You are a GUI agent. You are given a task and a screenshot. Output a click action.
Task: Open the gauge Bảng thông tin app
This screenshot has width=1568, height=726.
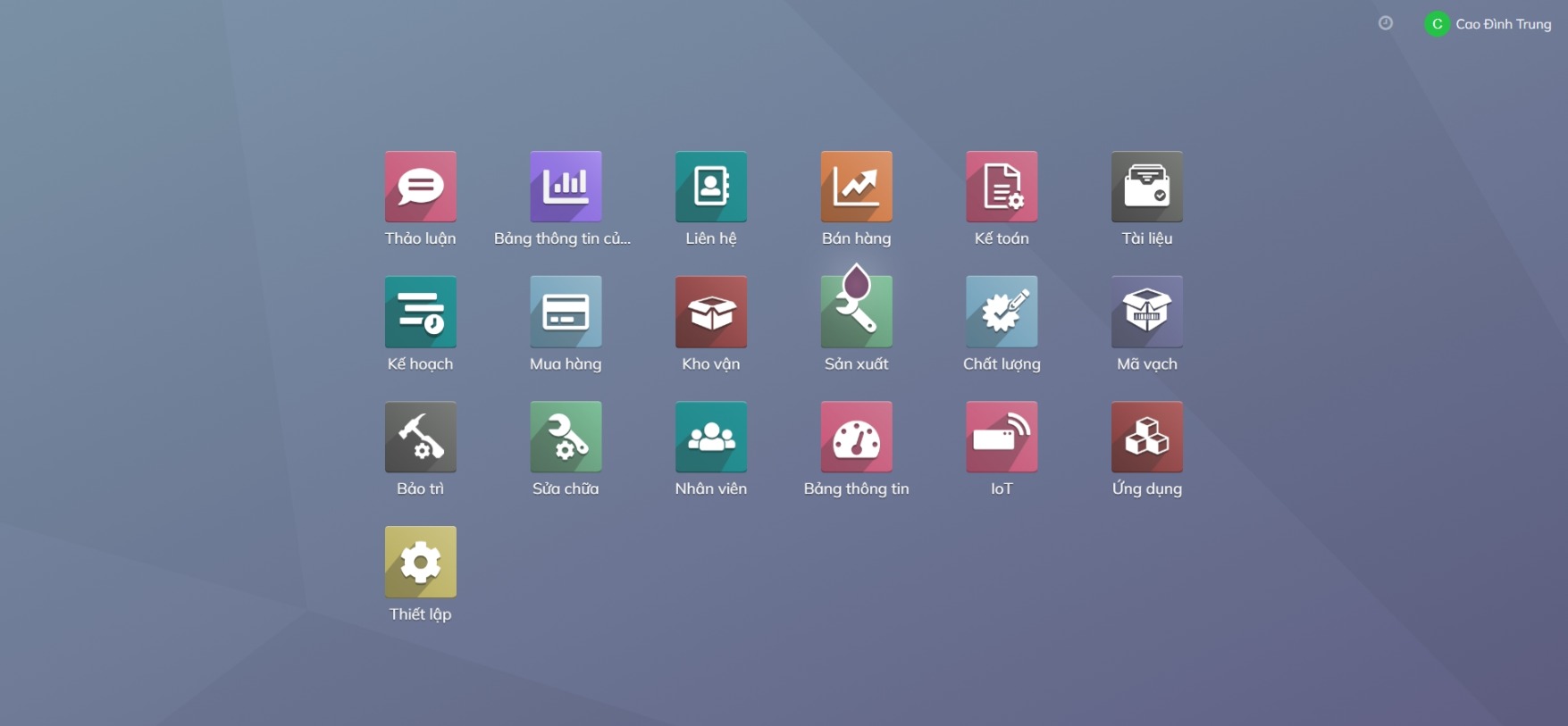(856, 437)
